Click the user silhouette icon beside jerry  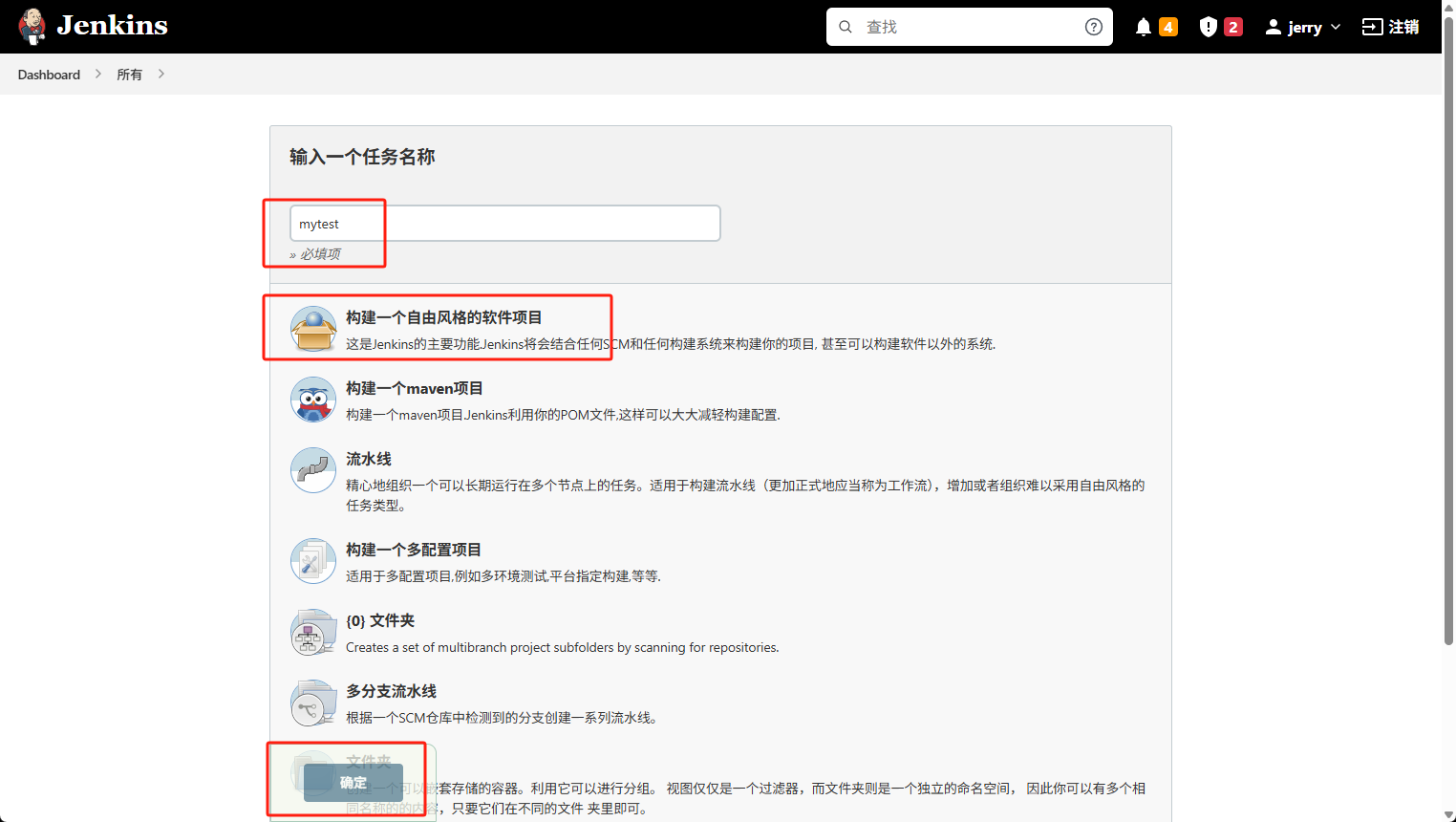pyautogui.click(x=1273, y=27)
